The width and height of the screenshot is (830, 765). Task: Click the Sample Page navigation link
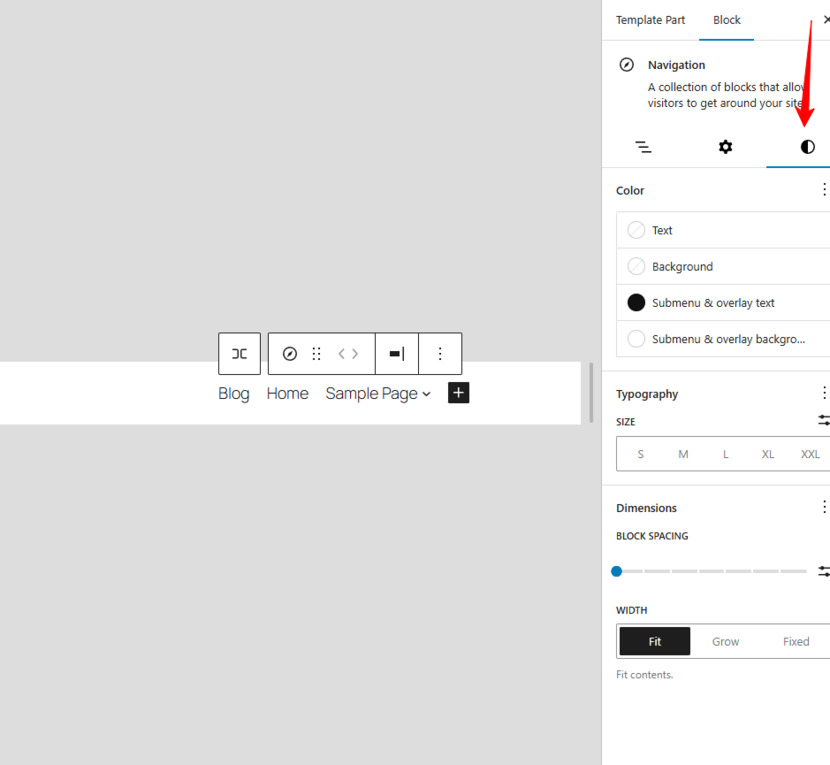(372, 393)
